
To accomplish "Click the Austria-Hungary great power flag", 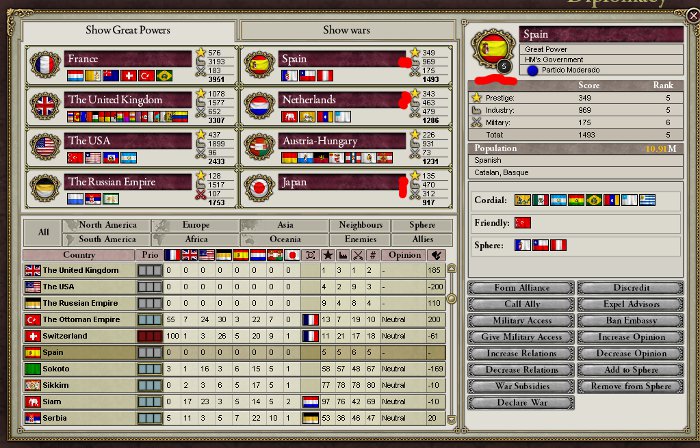I will pyautogui.click(x=259, y=146).
